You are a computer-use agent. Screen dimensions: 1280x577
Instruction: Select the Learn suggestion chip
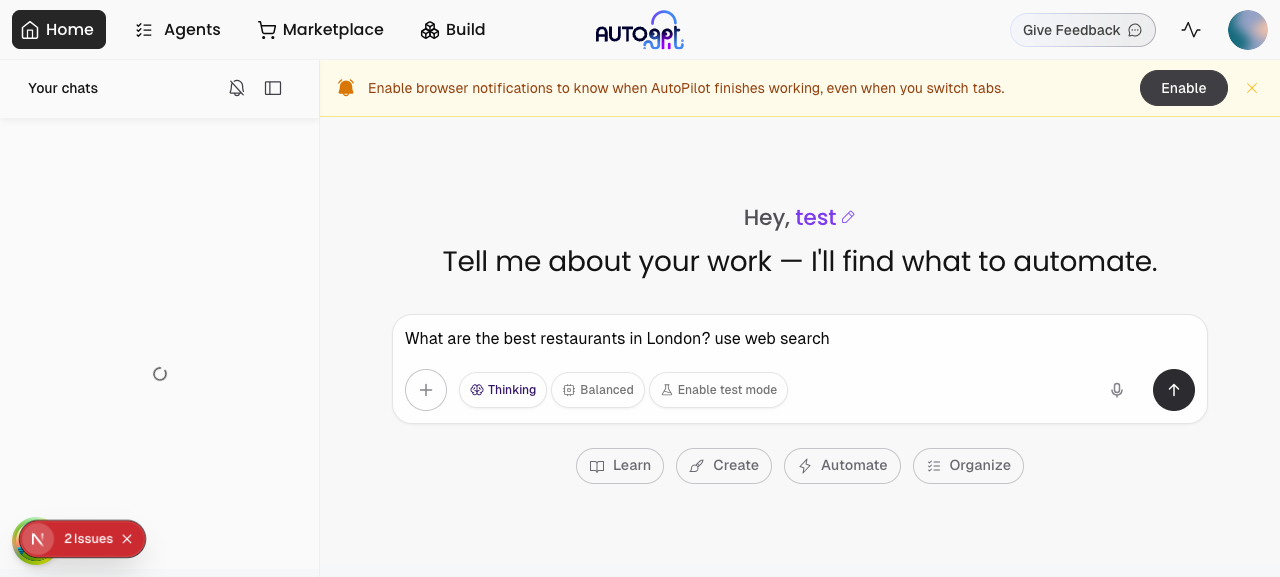[620, 466]
